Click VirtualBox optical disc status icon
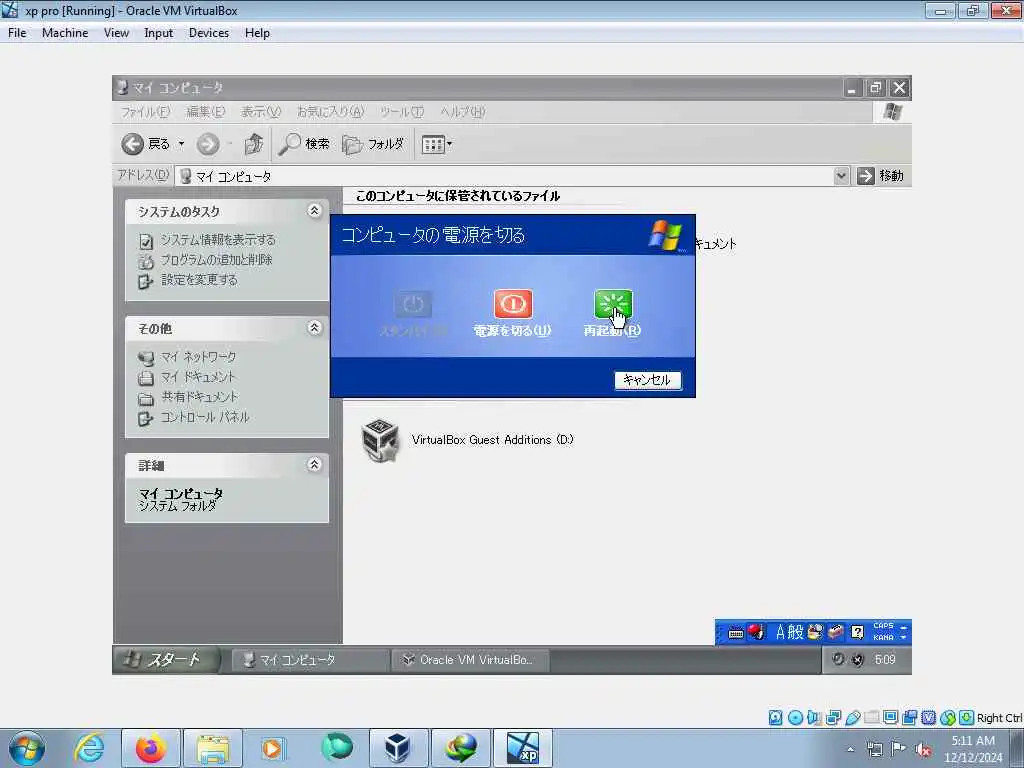1024x768 pixels. point(795,718)
